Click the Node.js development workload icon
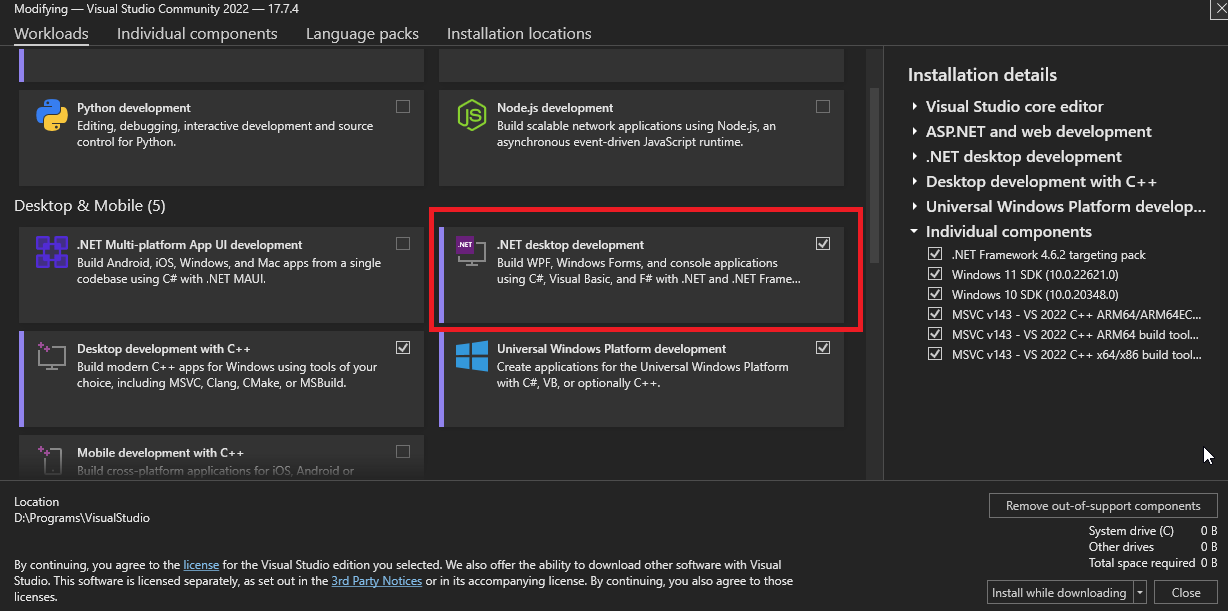This screenshot has height=611, width=1228. pyautogui.click(x=471, y=116)
